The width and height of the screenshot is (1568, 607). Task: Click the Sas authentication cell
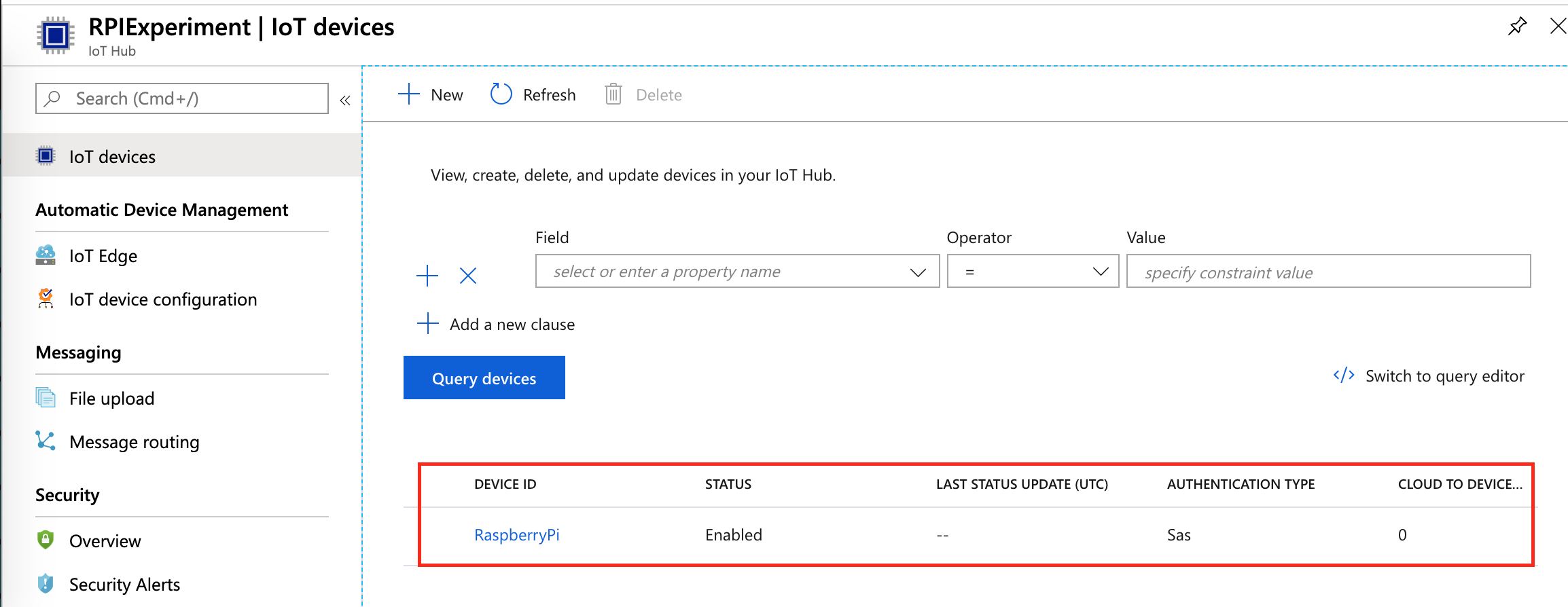pyautogui.click(x=1179, y=535)
